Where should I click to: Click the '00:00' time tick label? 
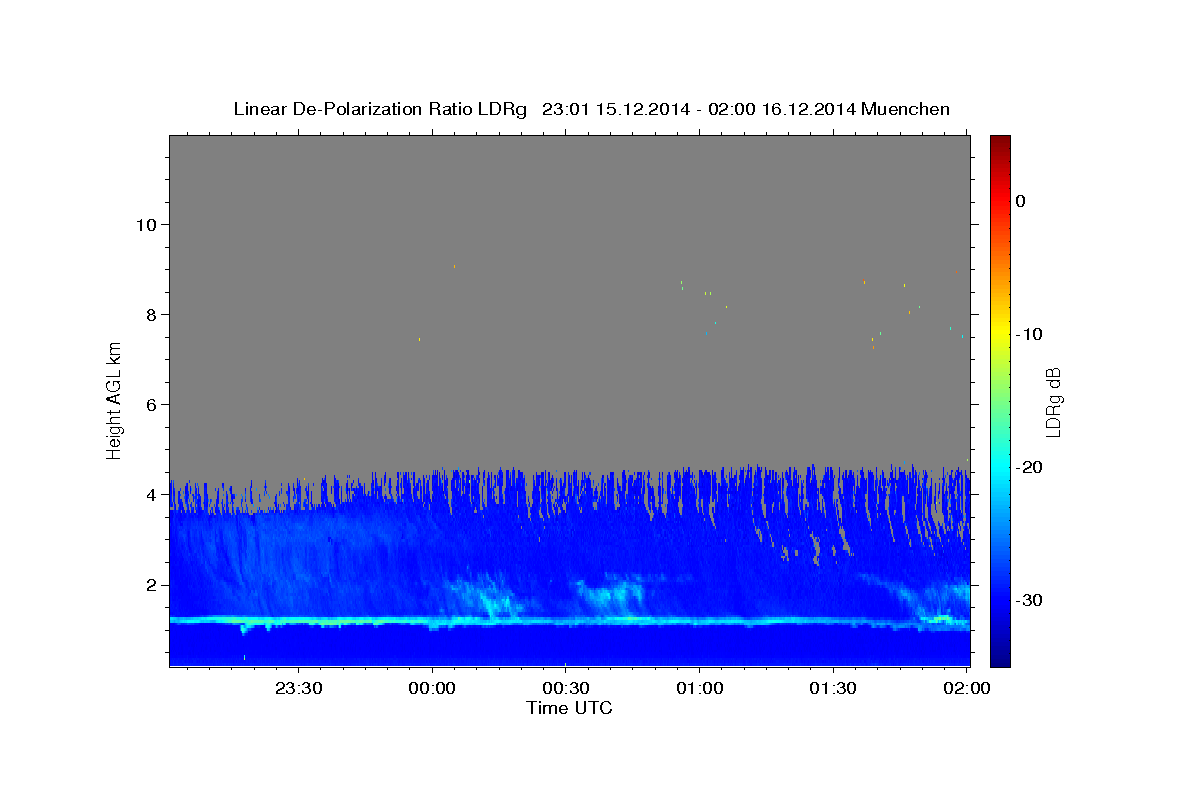(x=432, y=688)
